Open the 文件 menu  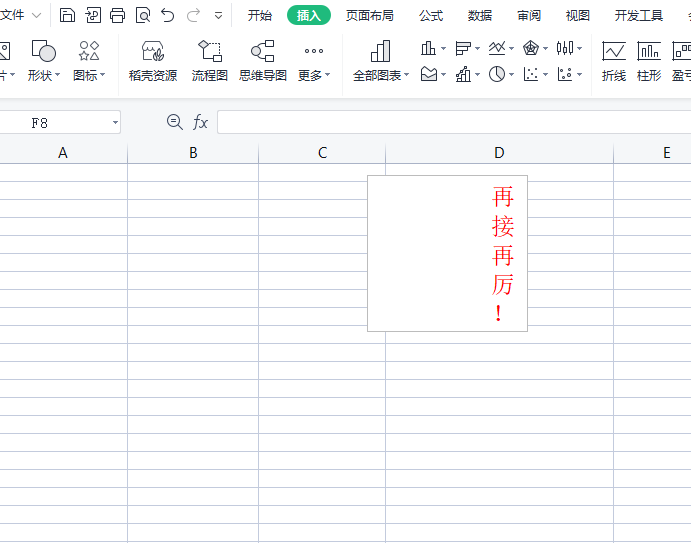tap(20, 15)
